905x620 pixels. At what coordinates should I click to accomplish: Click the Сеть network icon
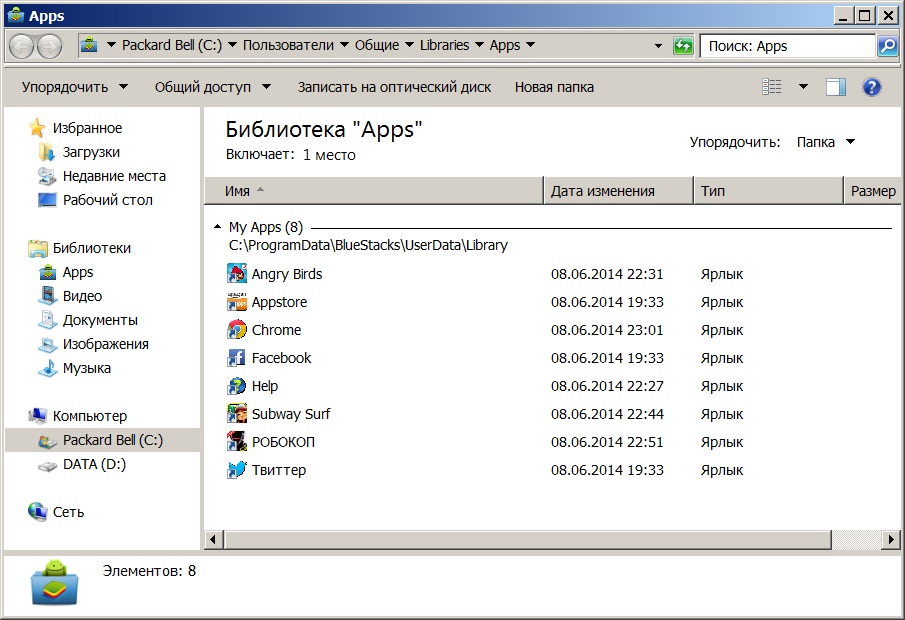(x=38, y=511)
